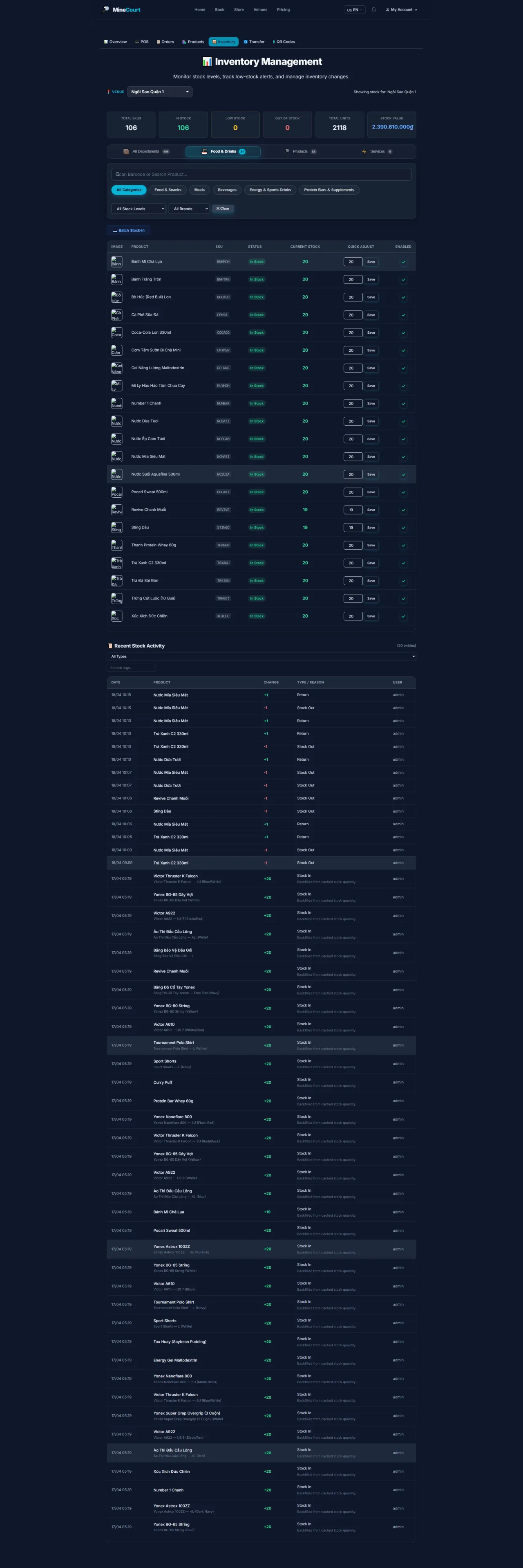Switch to the POS tab
The image size is (523, 1568).
142,42
